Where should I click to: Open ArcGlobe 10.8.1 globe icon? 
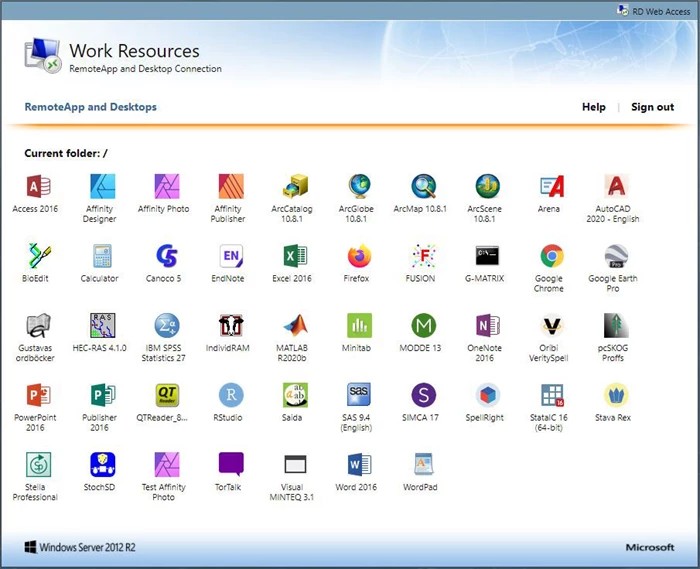click(359, 186)
